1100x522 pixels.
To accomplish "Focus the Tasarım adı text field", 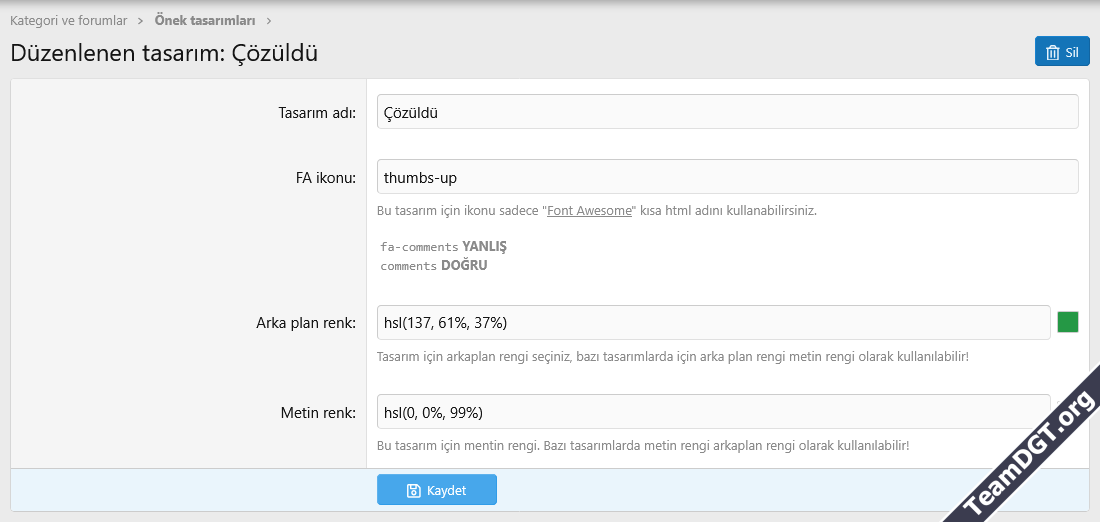I will click(x=727, y=112).
